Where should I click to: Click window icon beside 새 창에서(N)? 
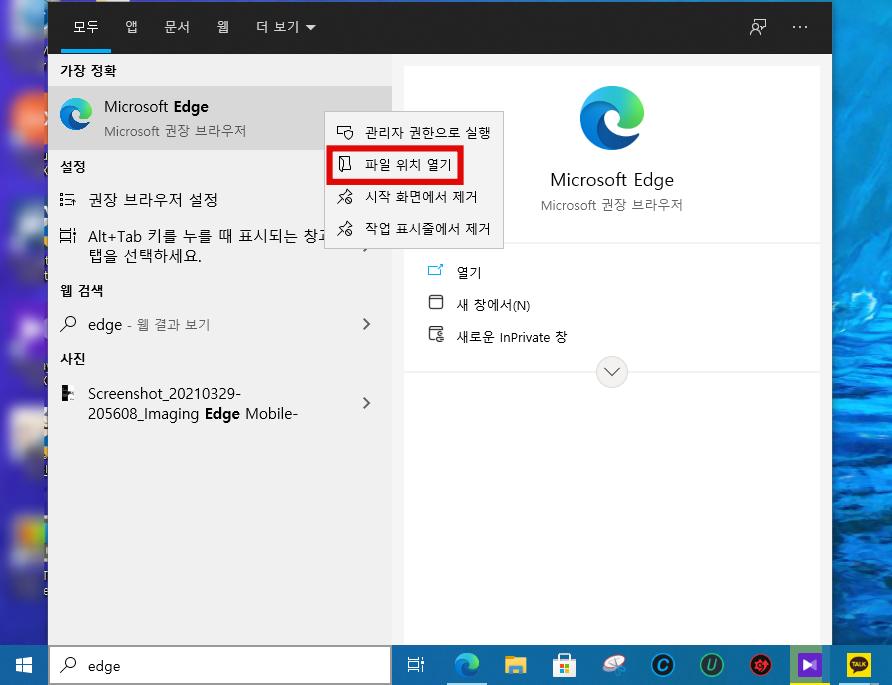click(x=436, y=302)
